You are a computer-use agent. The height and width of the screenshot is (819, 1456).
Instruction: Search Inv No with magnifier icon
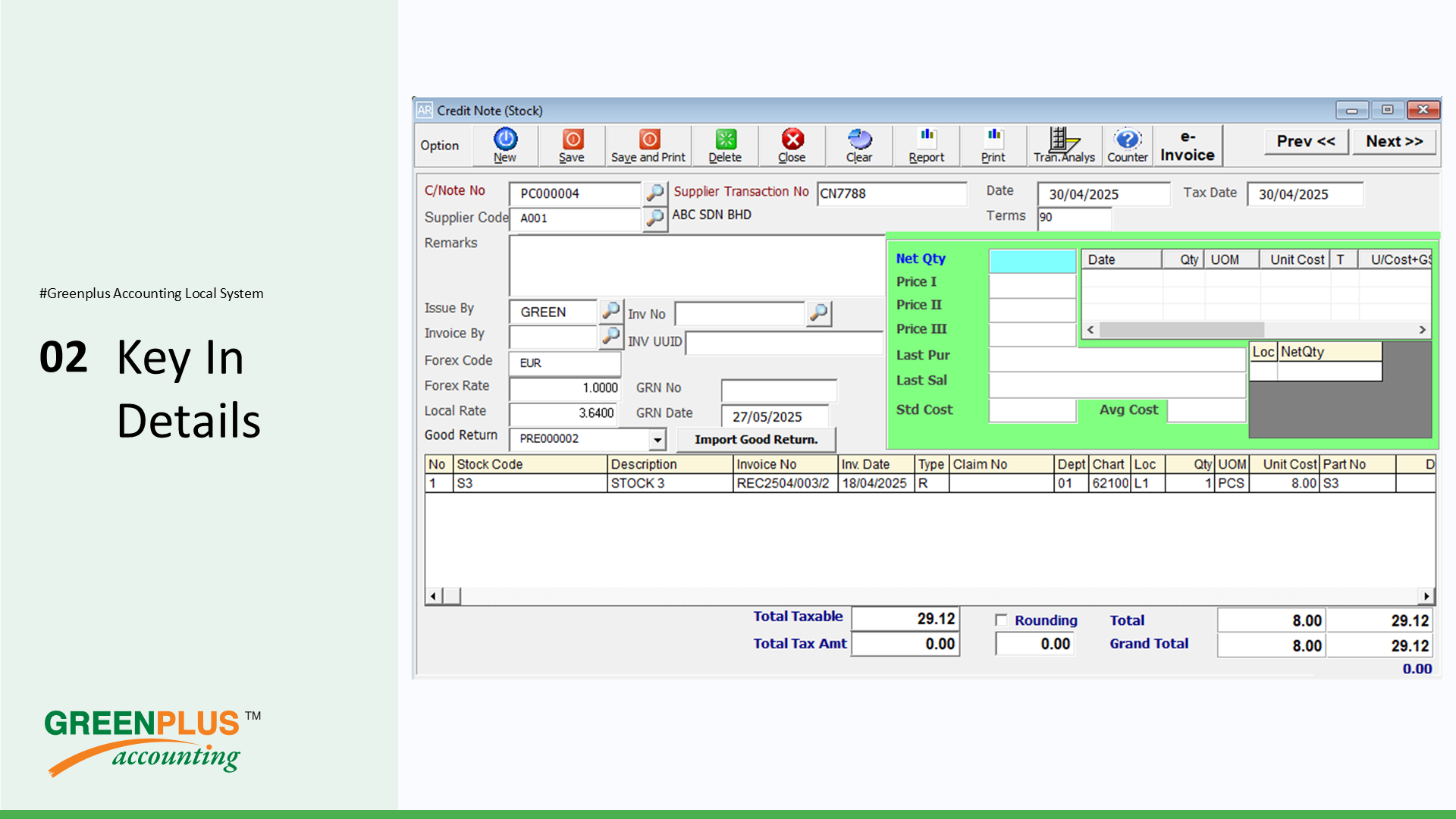pos(819,312)
